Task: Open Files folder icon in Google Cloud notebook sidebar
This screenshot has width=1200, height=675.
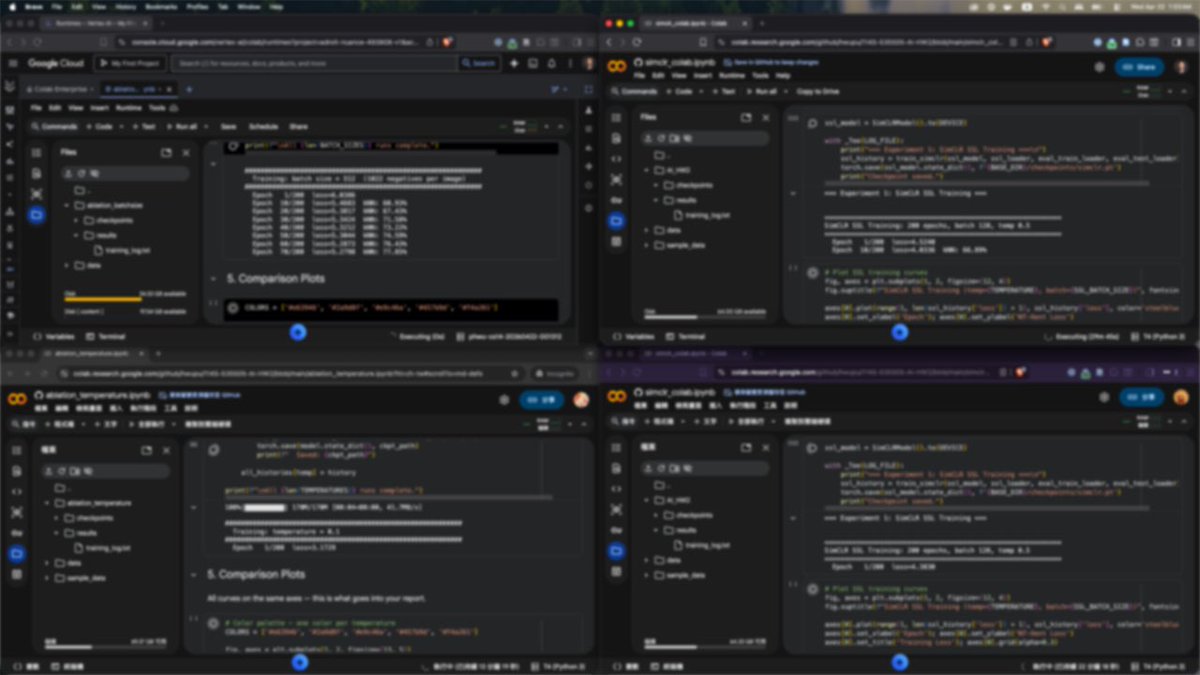Action: (x=36, y=215)
